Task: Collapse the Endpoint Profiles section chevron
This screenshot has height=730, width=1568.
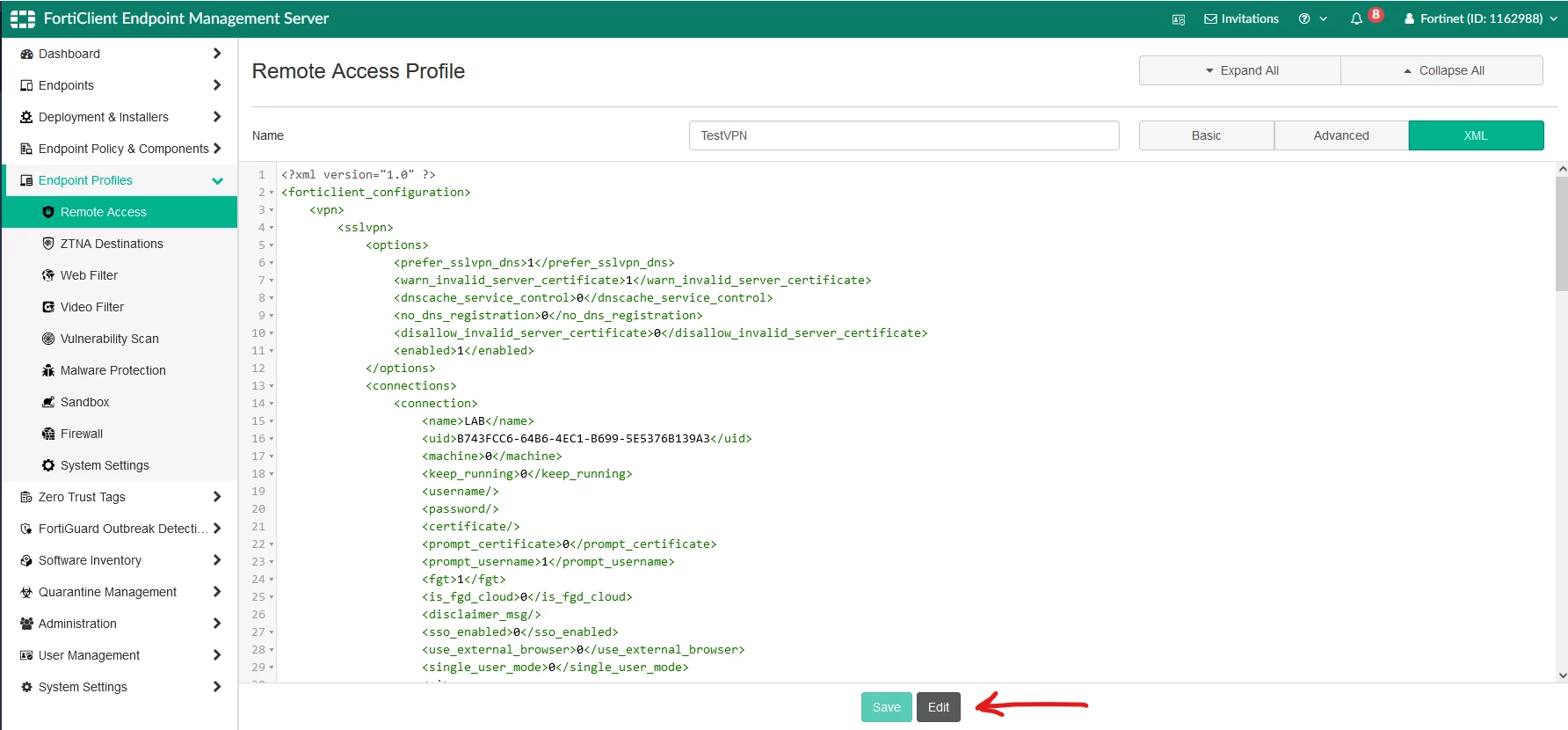Action: 217,181
